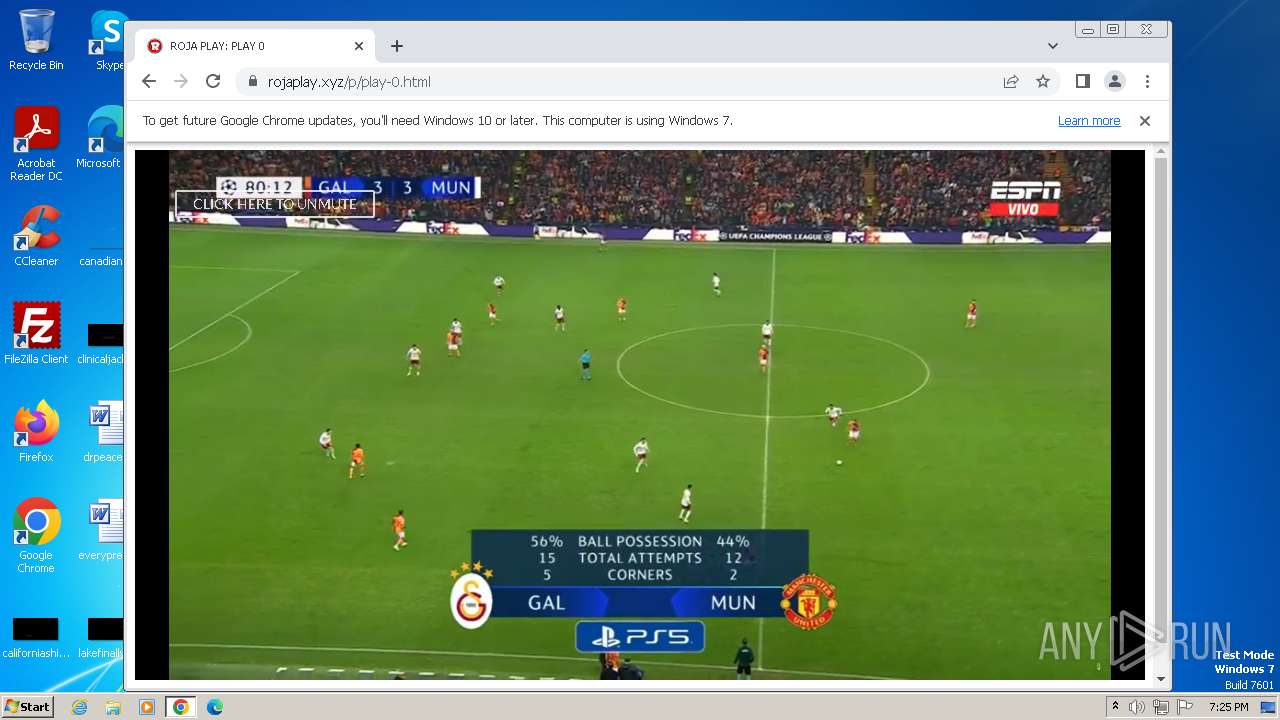The width and height of the screenshot is (1280, 720).
Task: Open the californiashi desktop file
Action: pyautogui.click(x=36, y=637)
